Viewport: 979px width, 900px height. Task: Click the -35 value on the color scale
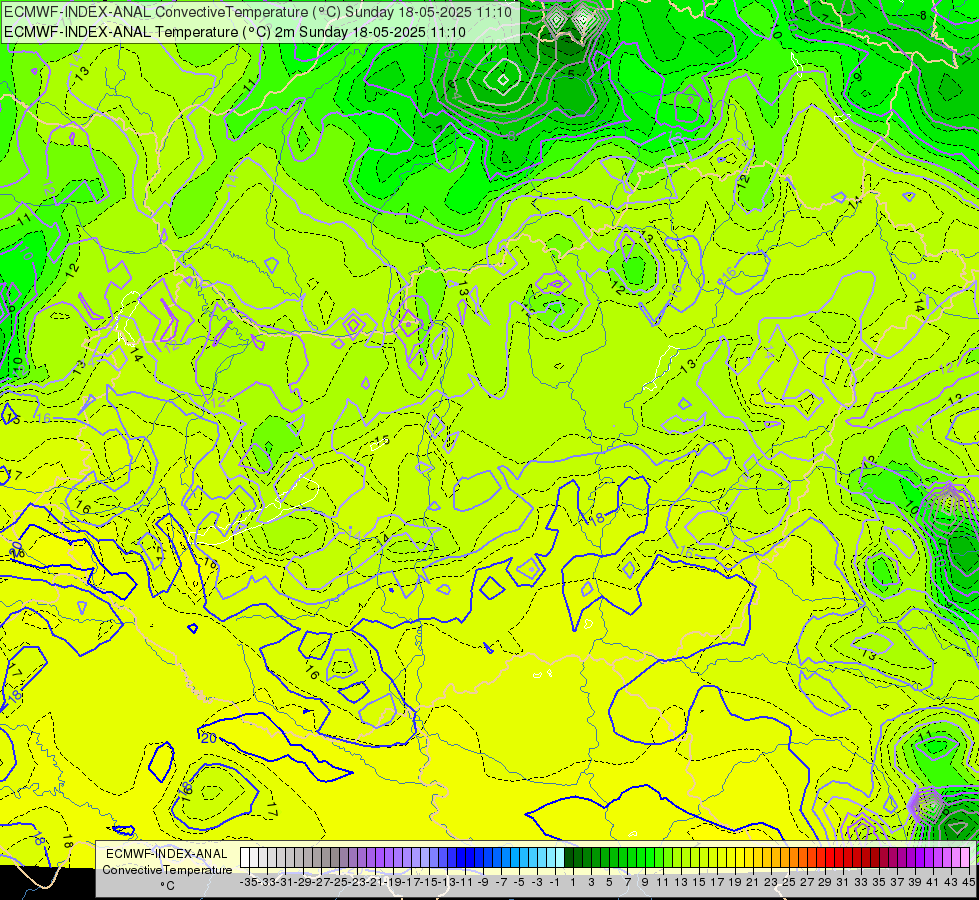coord(249,882)
